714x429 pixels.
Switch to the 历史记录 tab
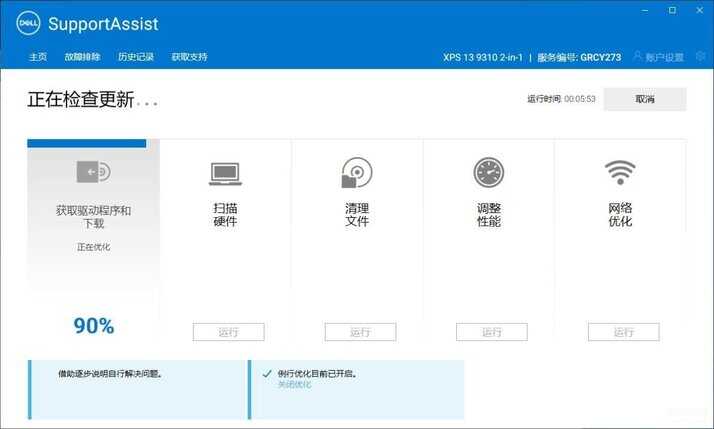[x=136, y=57]
